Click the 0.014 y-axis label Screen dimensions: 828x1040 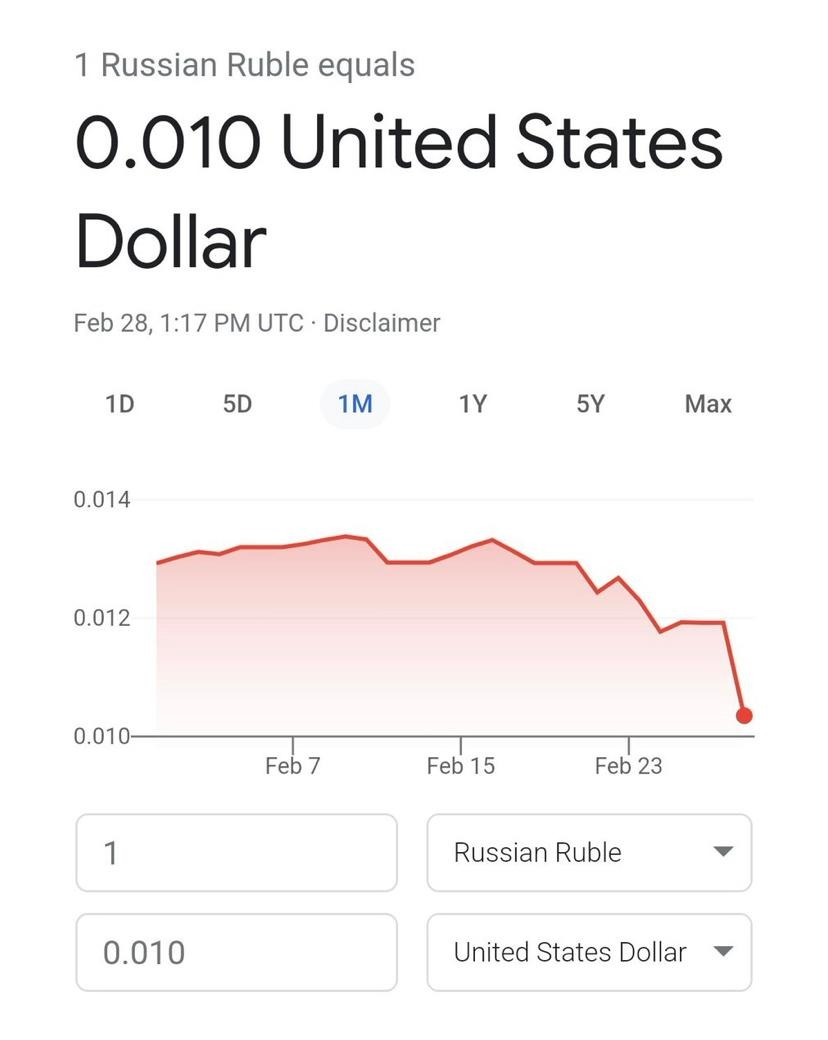(102, 499)
